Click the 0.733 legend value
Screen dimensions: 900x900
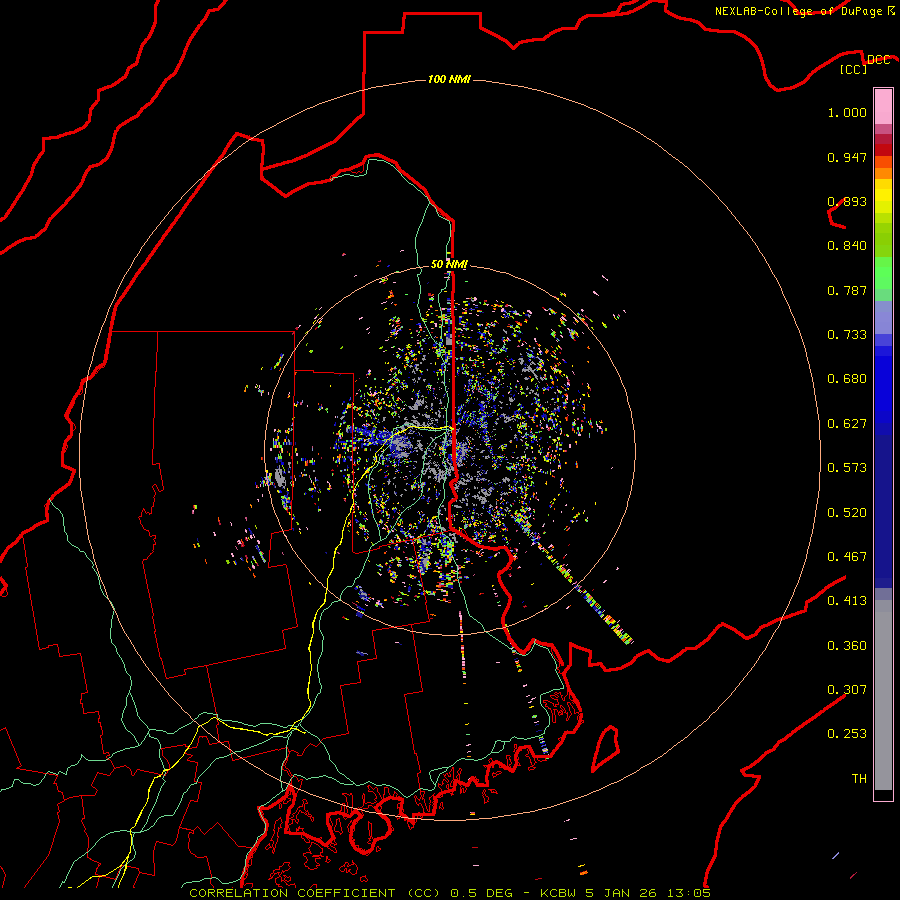tap(847, 335)
